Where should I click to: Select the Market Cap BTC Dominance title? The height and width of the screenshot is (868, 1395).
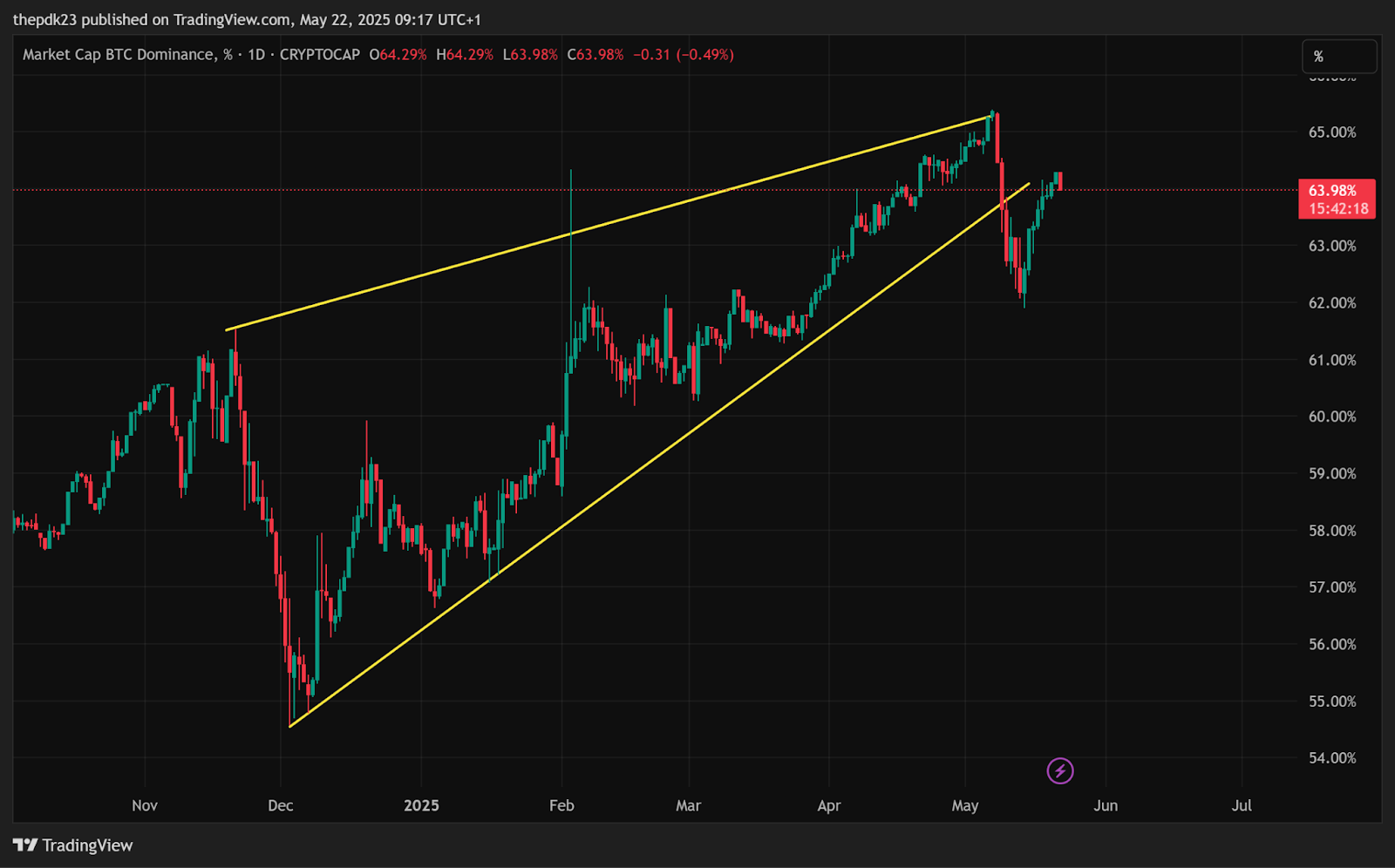[127, 54]
